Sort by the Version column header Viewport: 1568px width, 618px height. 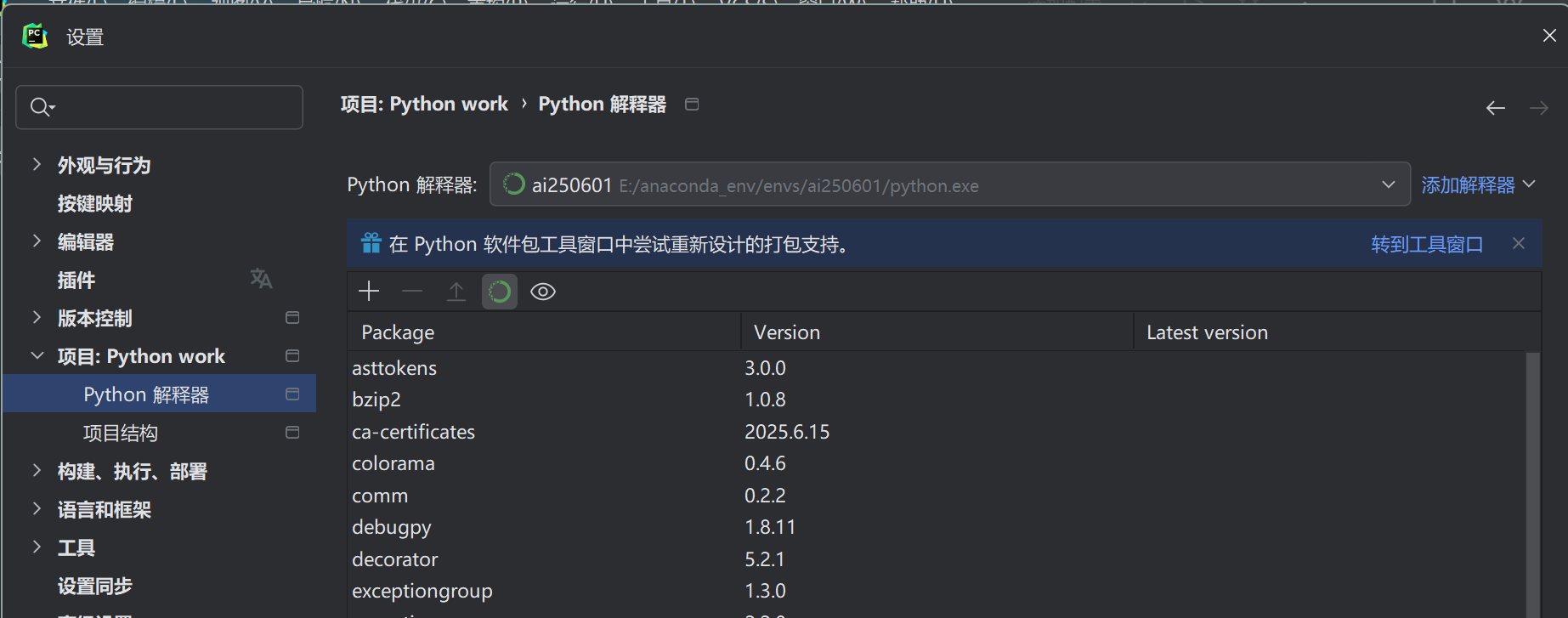[x=937, y=332]
